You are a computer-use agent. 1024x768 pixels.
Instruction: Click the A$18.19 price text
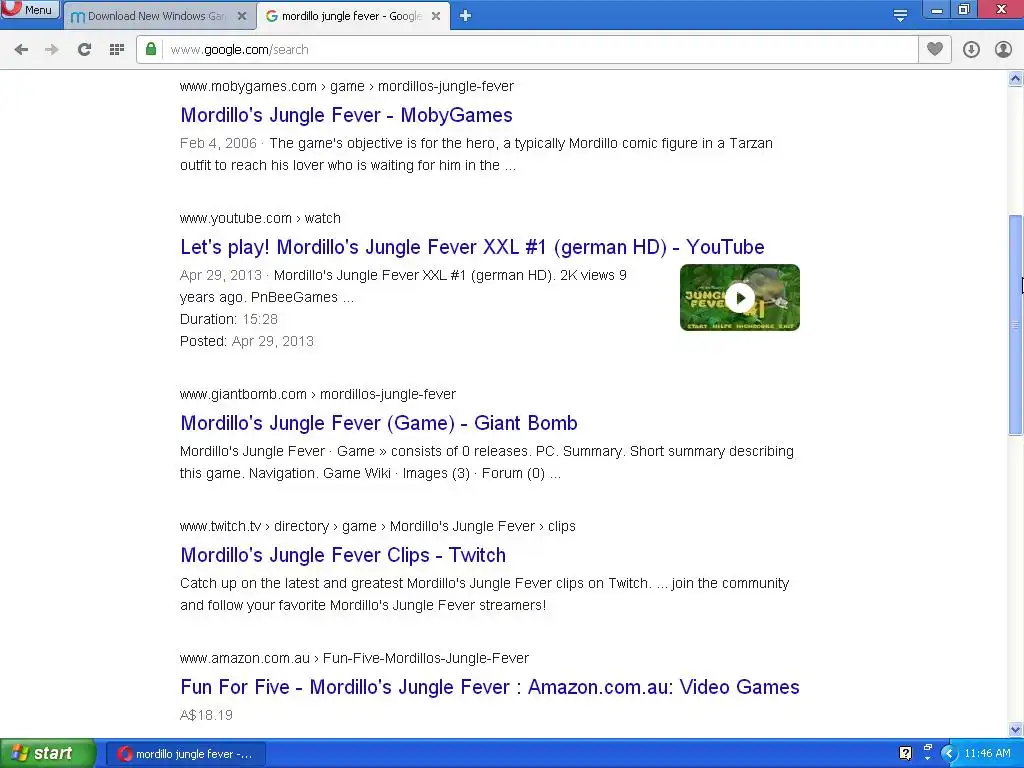pyautogui.click(x=206, y=715)
